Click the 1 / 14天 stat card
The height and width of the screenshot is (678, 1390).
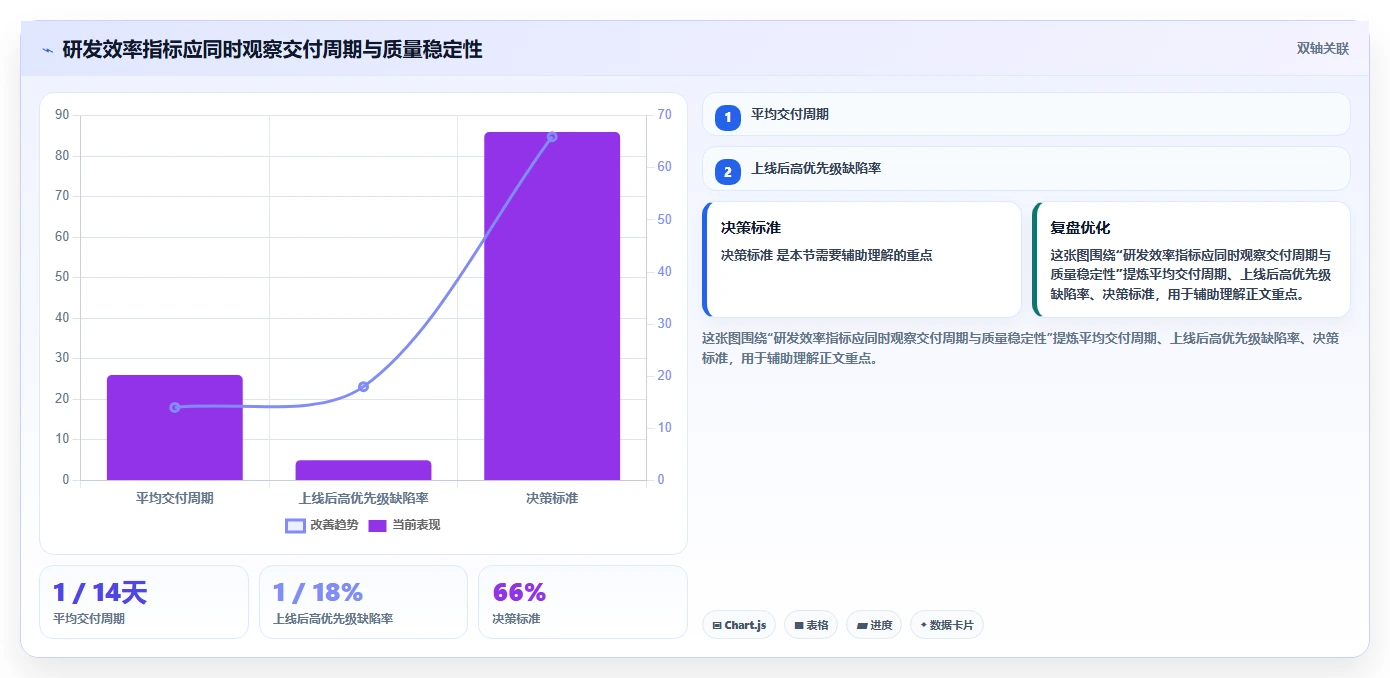point(144,602)
